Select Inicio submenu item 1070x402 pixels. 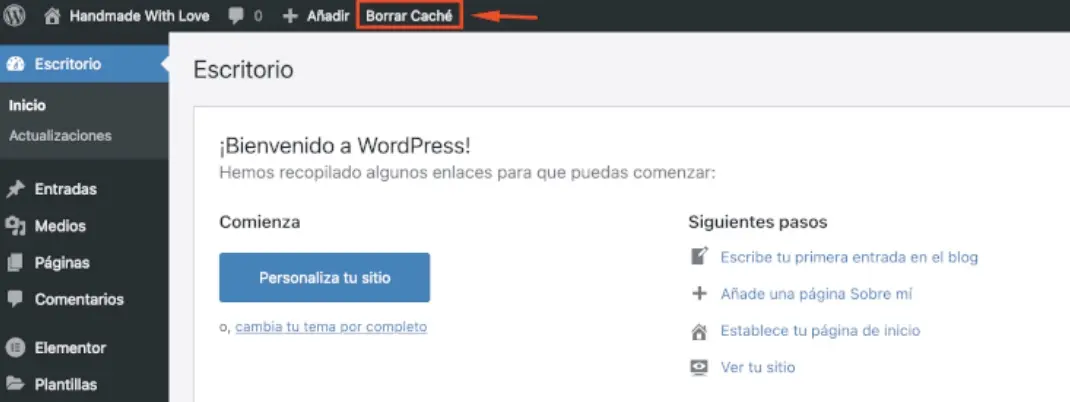tap(27, 106)
